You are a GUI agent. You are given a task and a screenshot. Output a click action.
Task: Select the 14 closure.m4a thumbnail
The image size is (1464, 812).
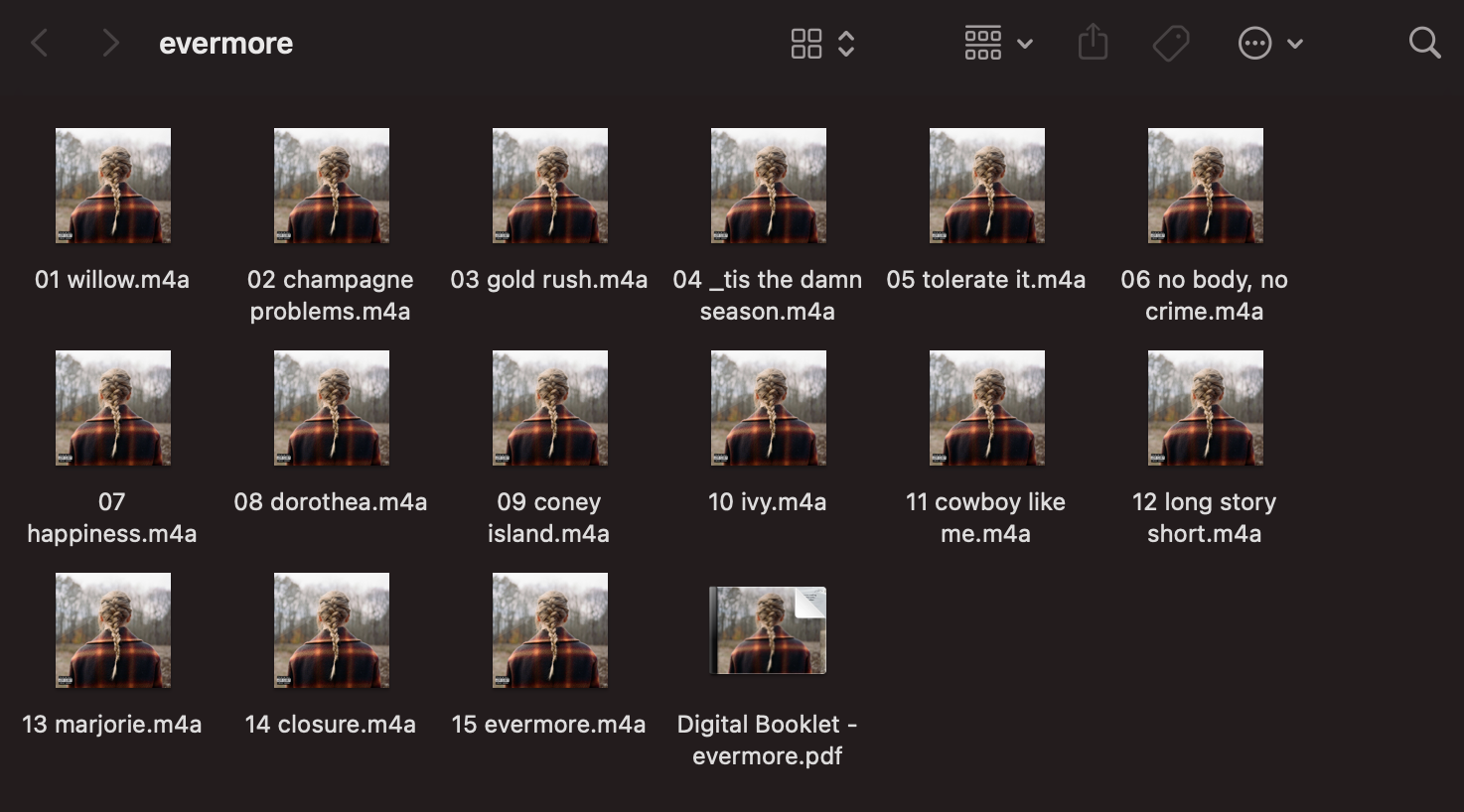pyautogui.click(x=332, y=630)
